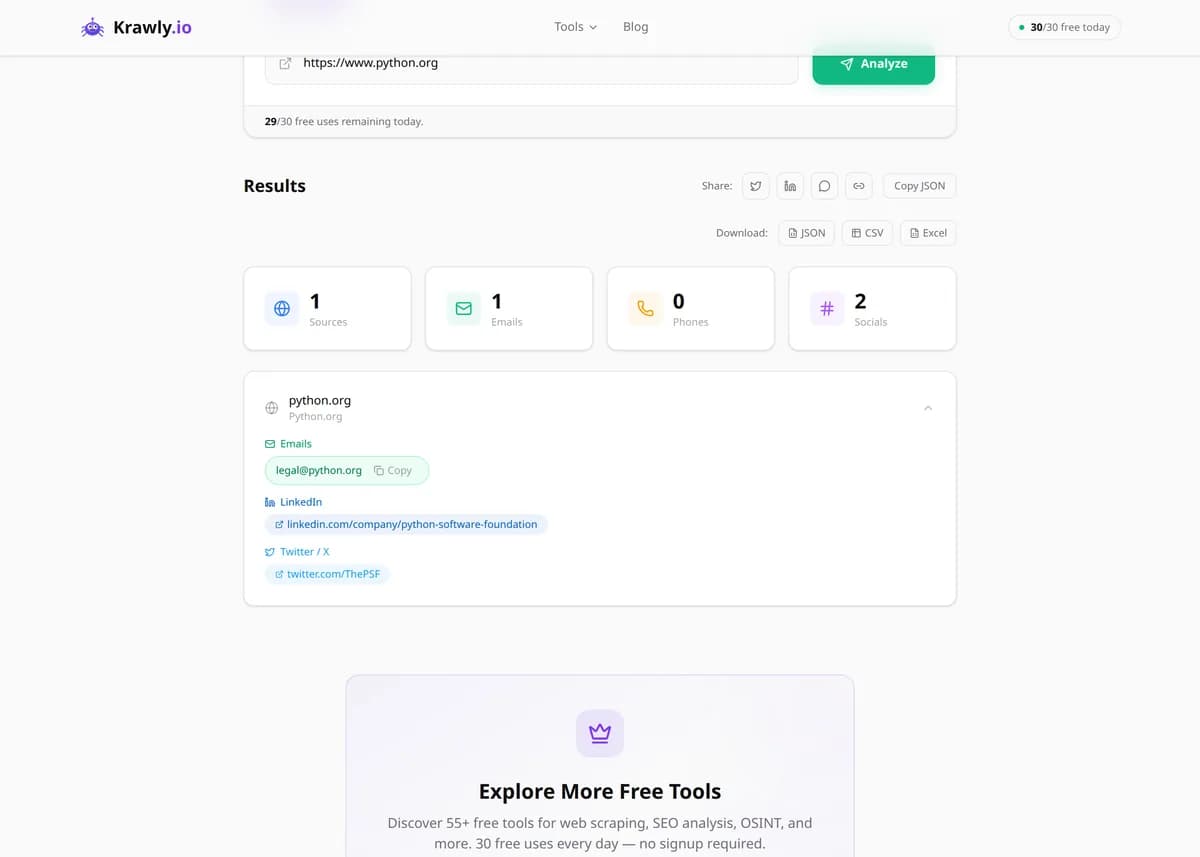Open the twitter.com/ThePSF link
Image resolution: width=1200 pixels, height=857 pixels.
coord(327,574)
